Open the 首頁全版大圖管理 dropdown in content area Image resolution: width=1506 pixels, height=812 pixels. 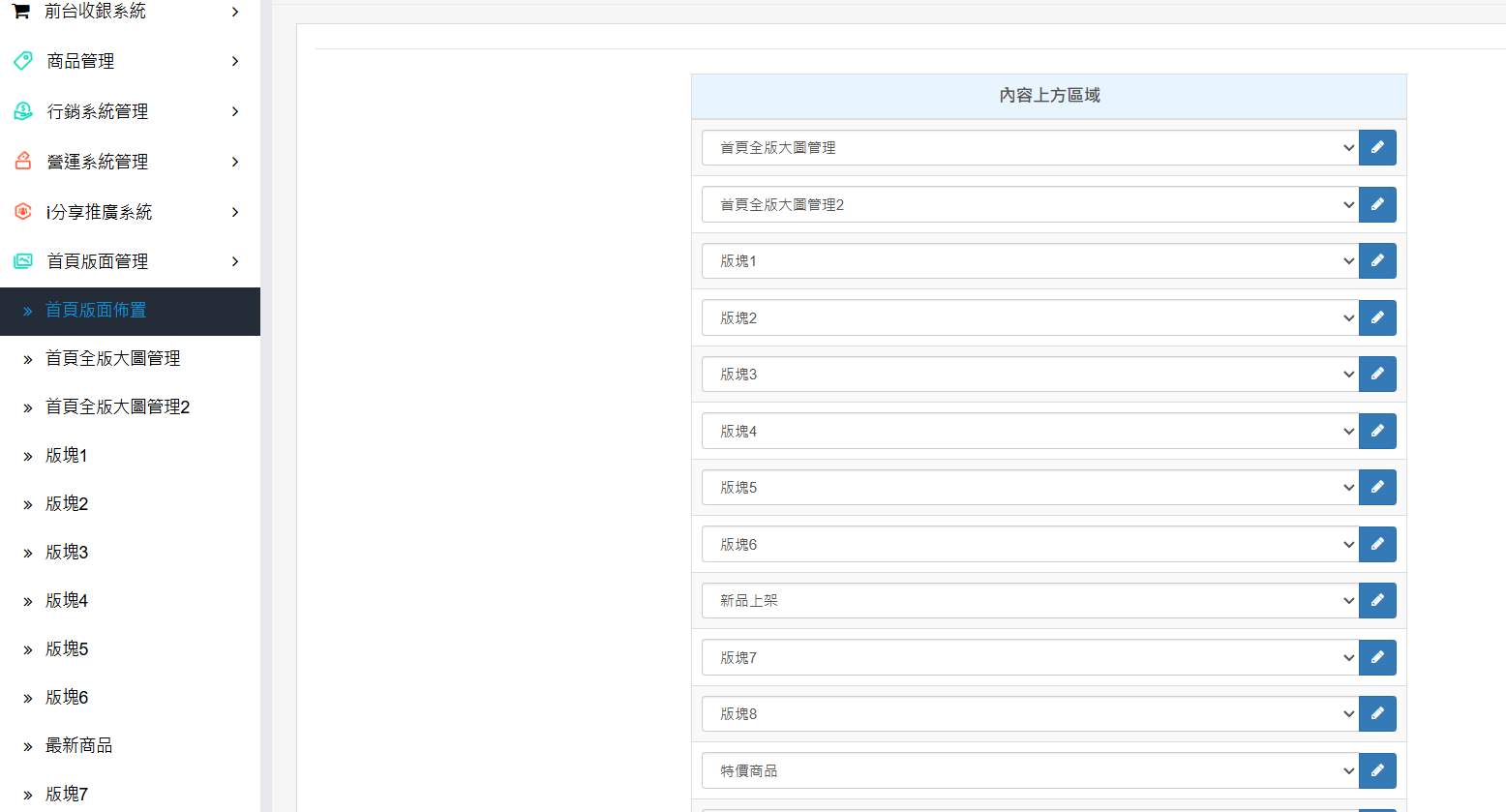click(1030, 148)
